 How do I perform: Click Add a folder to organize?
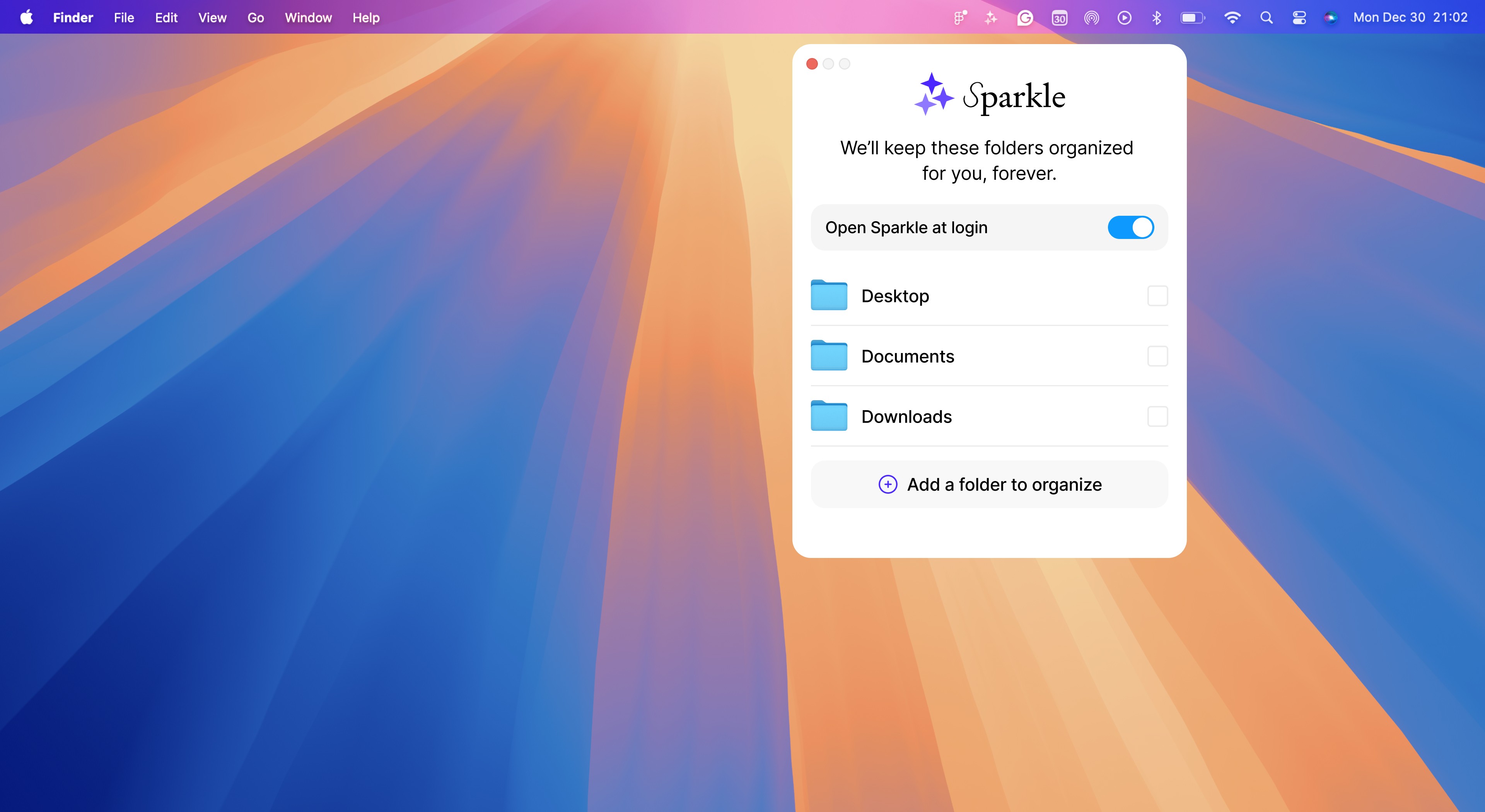tap(989, 484)
